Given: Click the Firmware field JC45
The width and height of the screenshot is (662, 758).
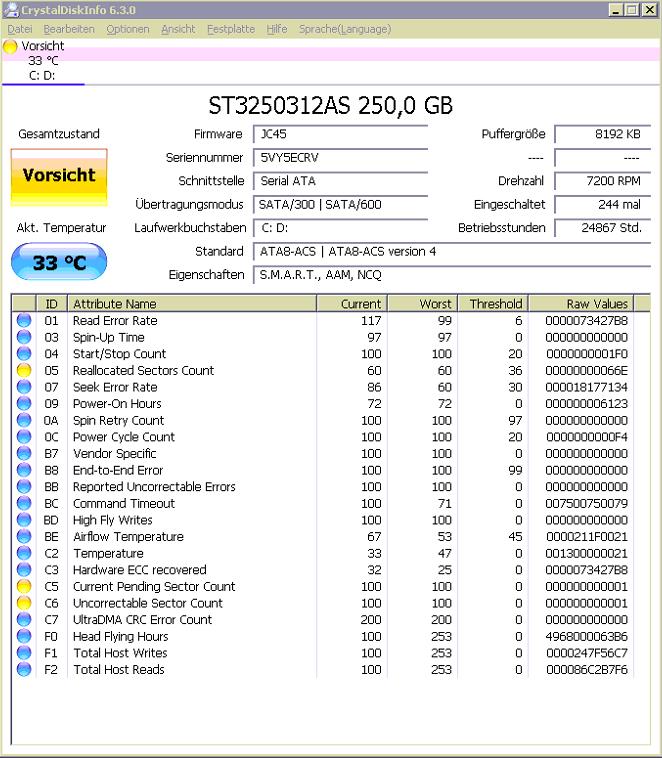Looking at the screenshot, I should [x=340, y=134].
